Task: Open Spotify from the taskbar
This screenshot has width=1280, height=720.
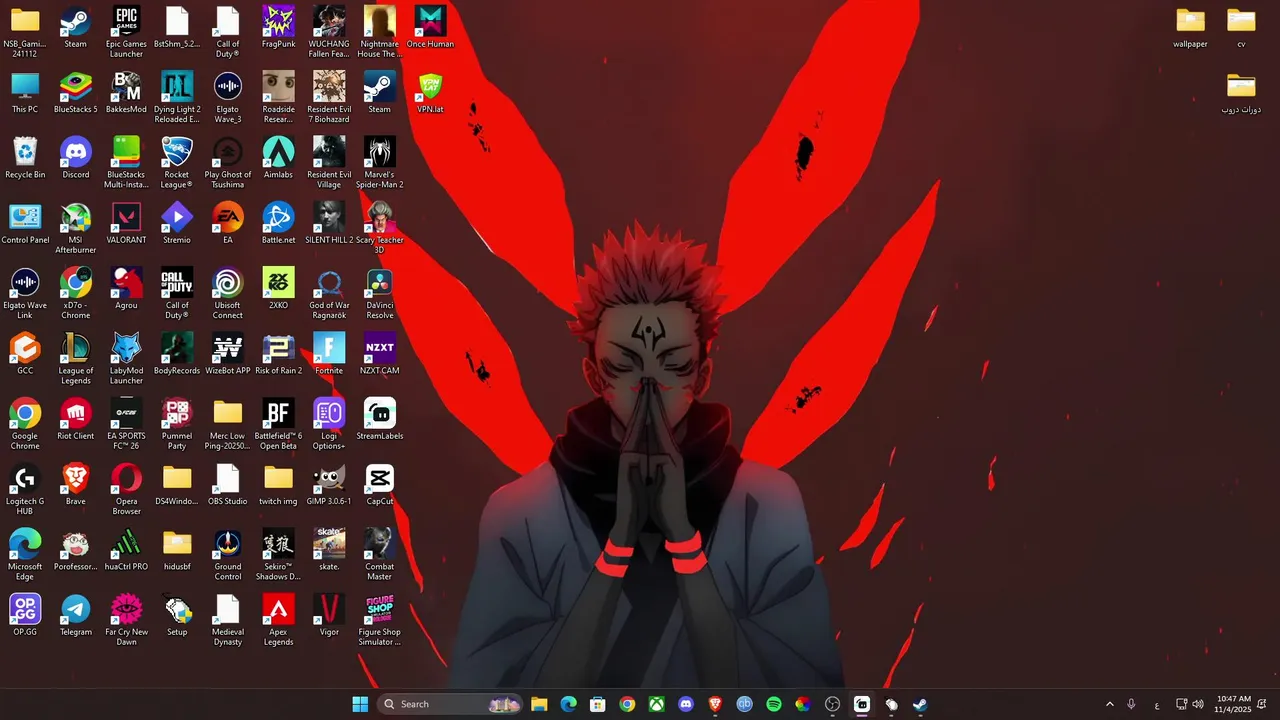Action: click(x=774, y=704)
